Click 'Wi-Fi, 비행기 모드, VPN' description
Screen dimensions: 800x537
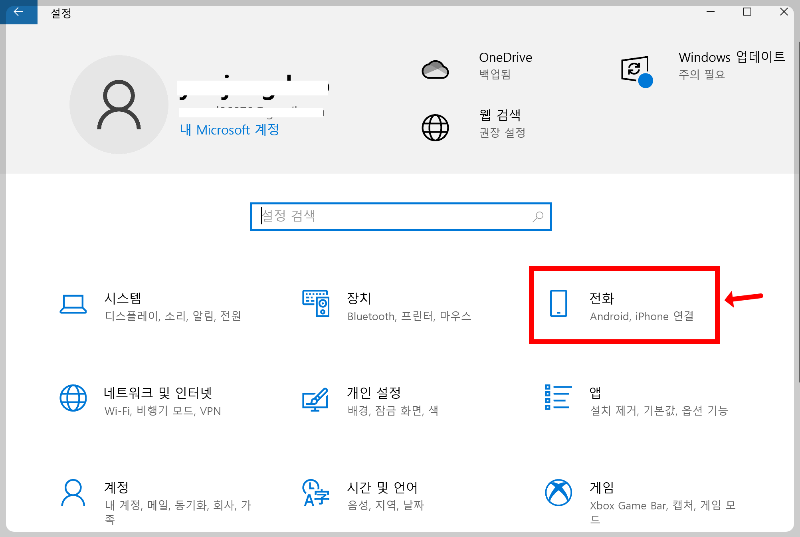point(163,411)
